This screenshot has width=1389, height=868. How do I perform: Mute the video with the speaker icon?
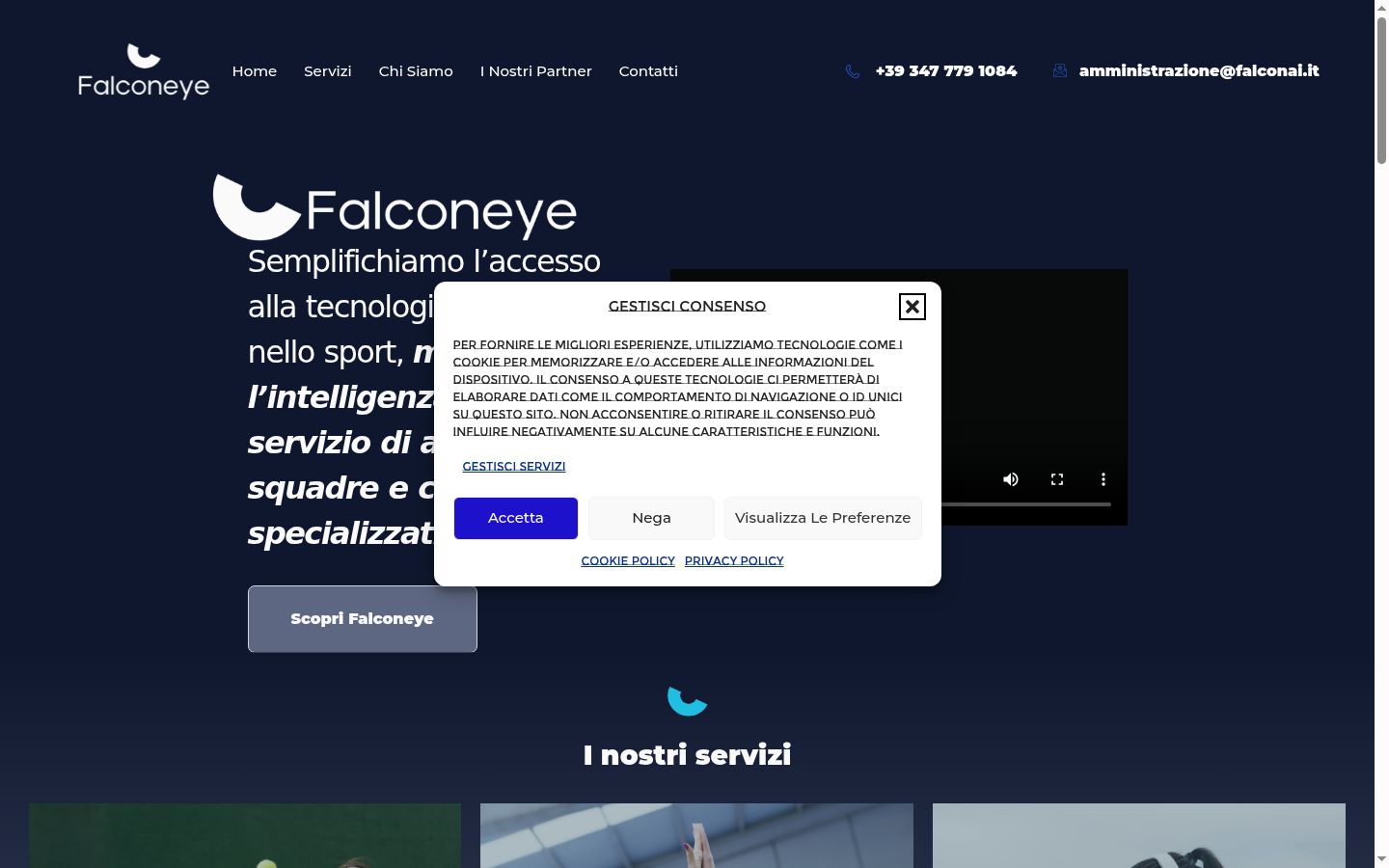[x=1011, y=479]
